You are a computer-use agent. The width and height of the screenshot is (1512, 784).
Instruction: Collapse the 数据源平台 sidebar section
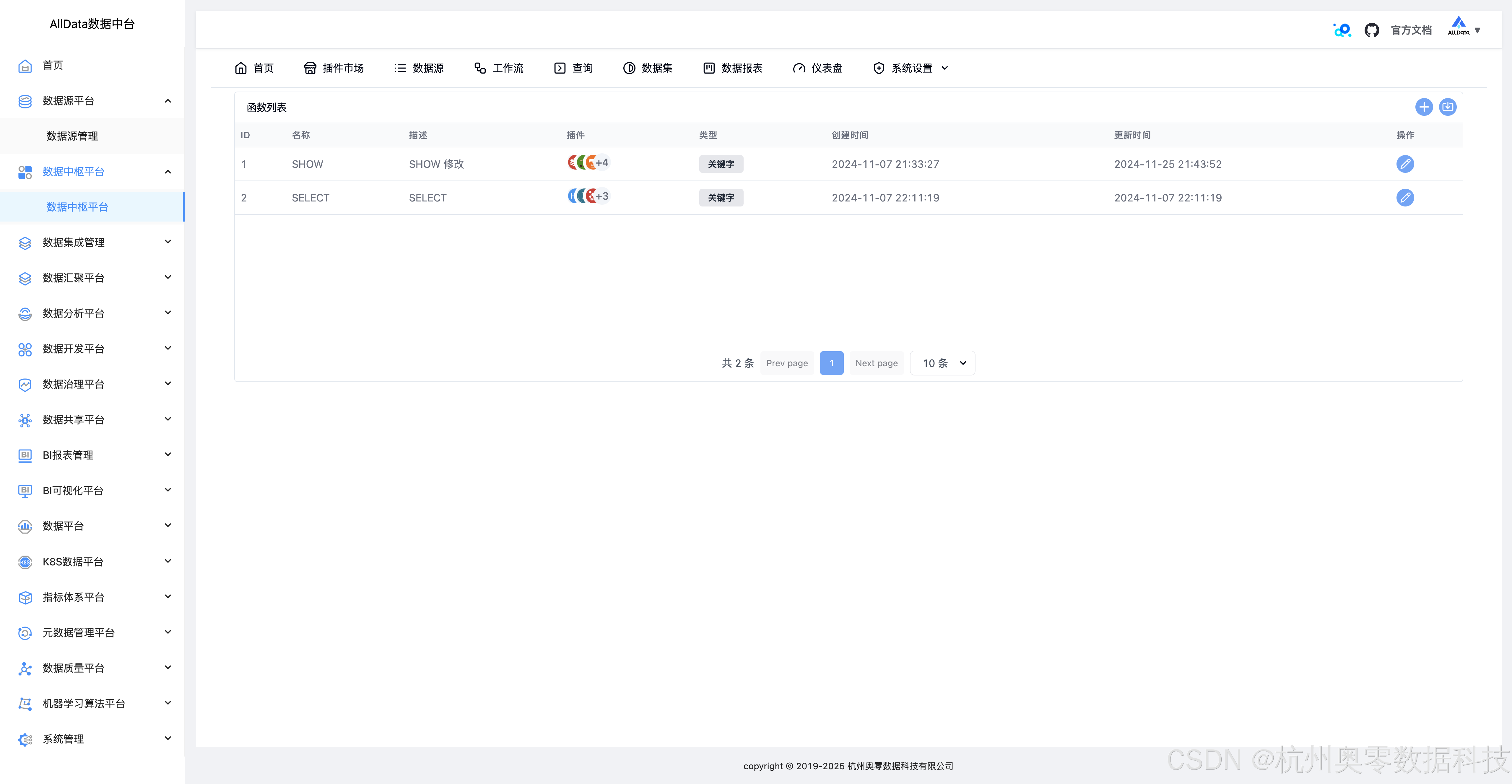pyautogui.click(x=168, y=101)
